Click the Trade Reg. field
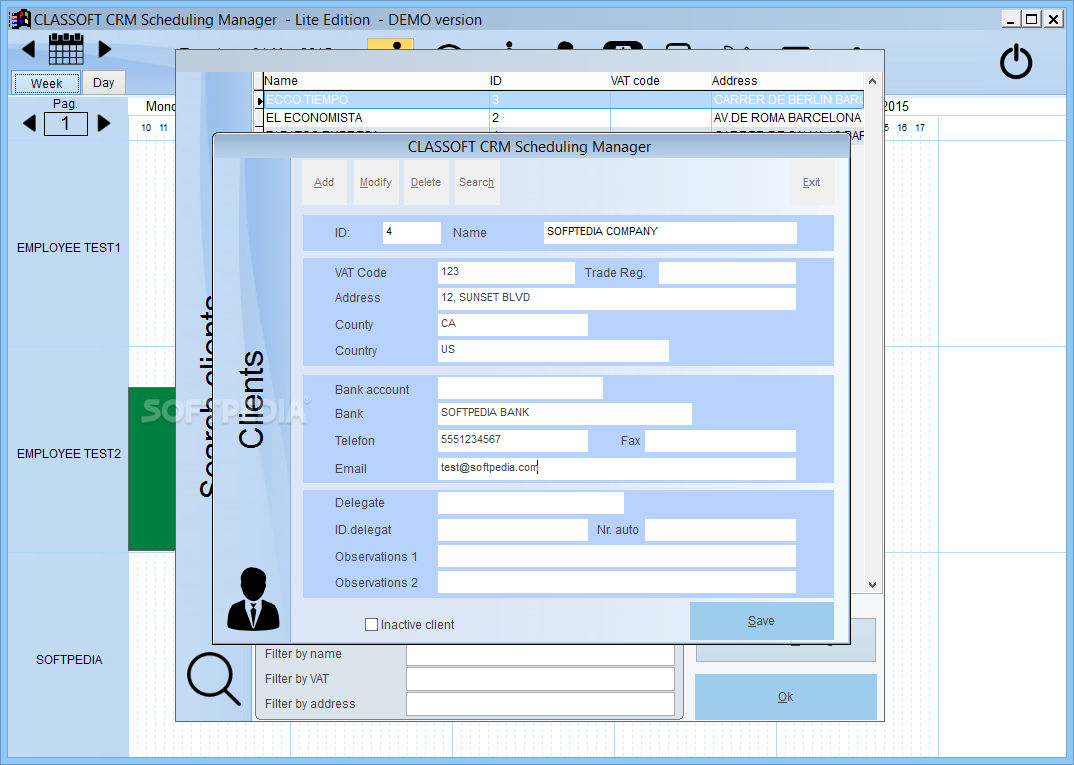This screenshot has width=1074, height=765. pyautogui.click(x=727, y=273)
